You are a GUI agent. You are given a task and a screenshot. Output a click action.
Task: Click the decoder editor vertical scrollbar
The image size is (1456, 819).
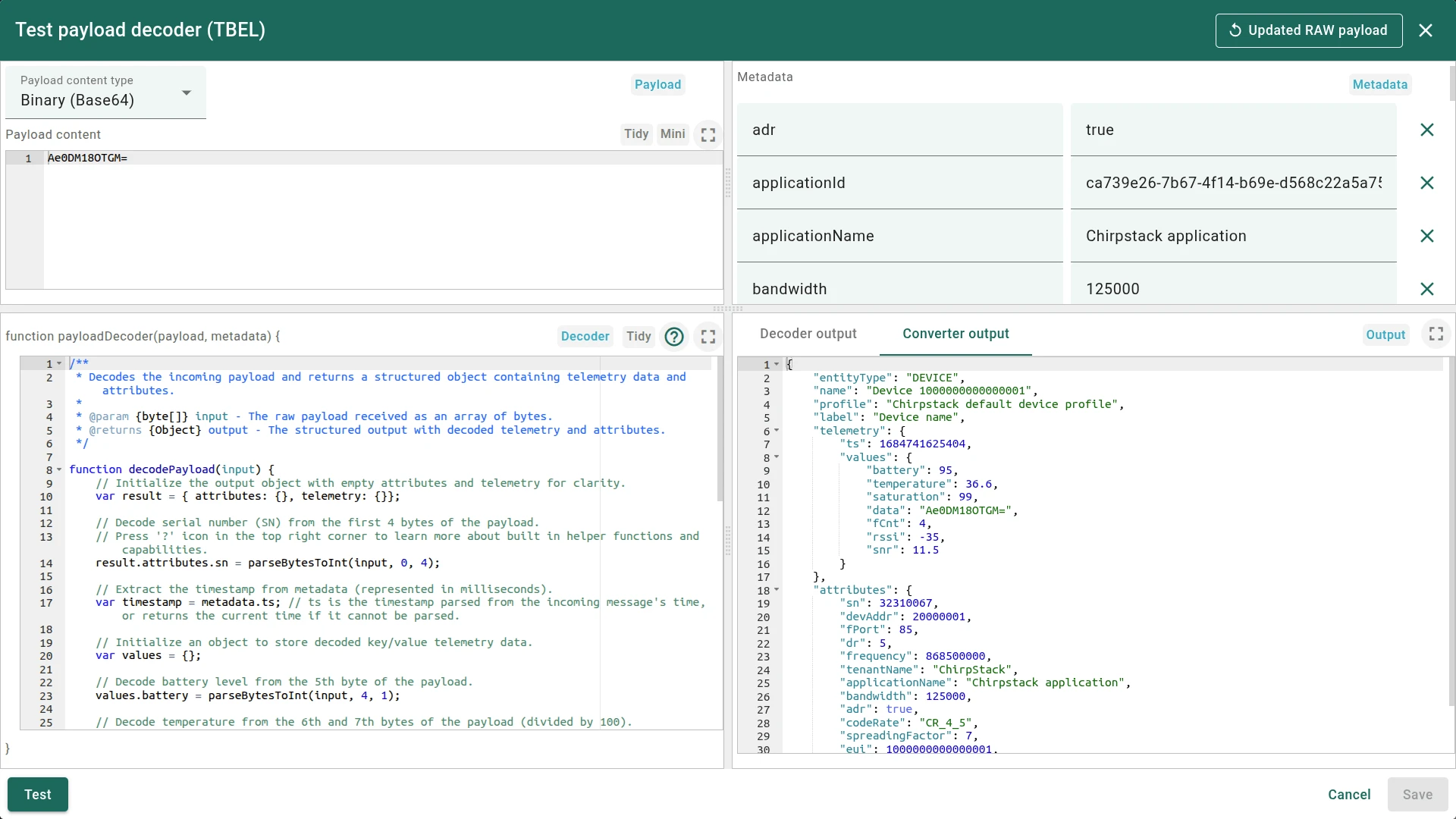tap(720, 429)
